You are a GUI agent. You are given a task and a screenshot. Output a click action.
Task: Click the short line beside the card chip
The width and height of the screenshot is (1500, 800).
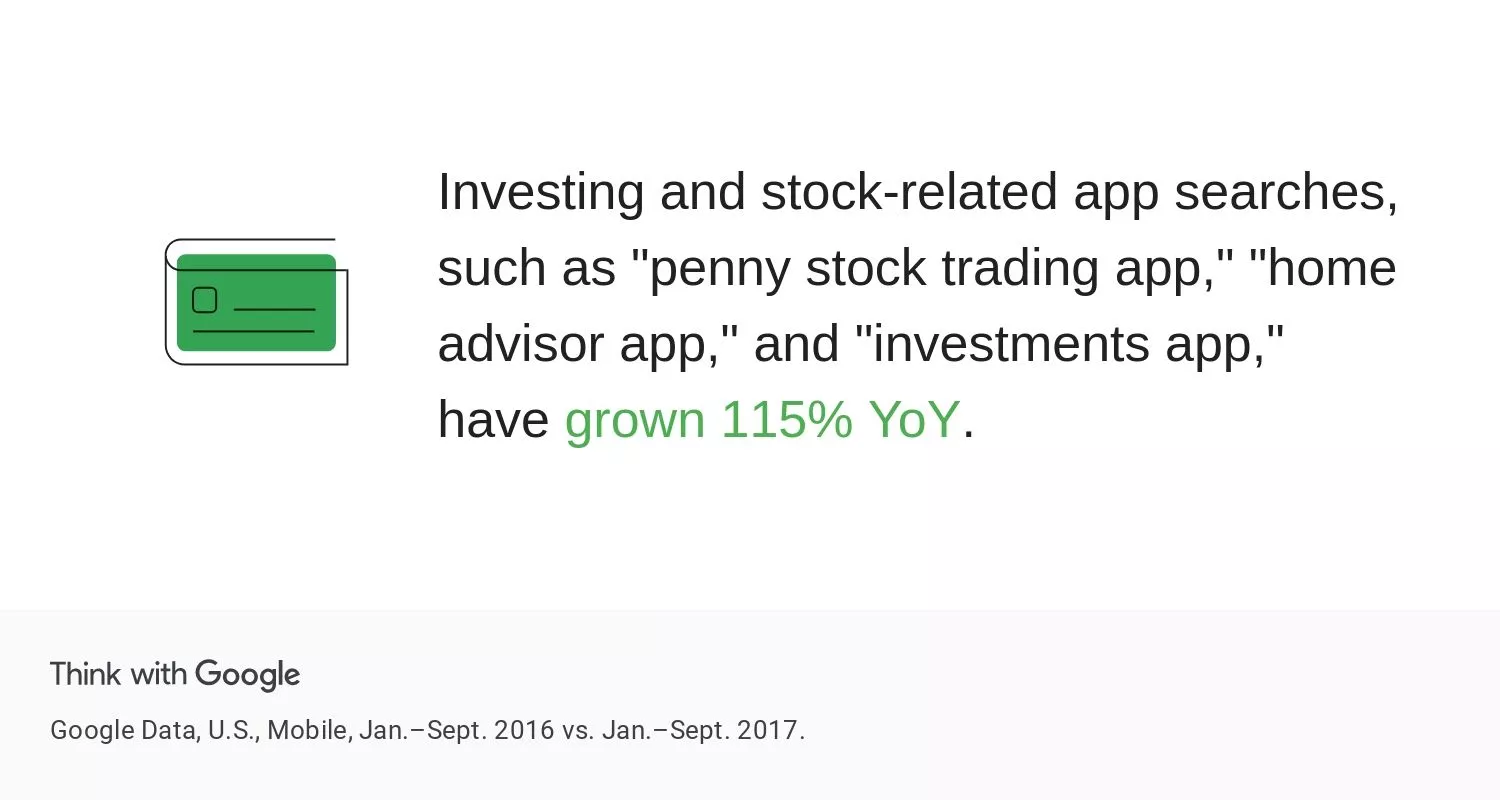pos(273,310)
